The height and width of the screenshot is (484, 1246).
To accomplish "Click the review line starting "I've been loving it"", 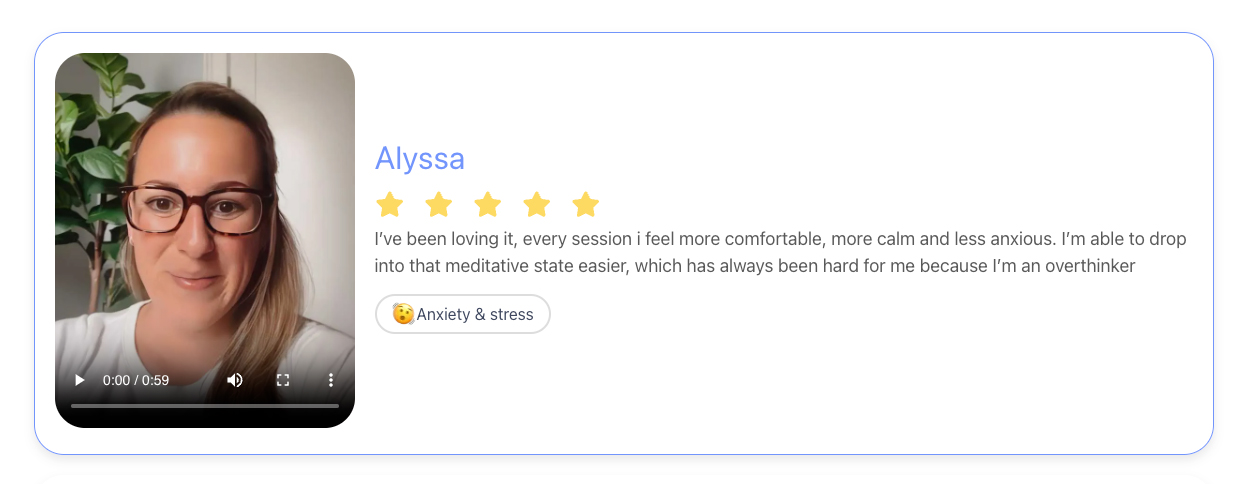I will (x=780, y=240).
